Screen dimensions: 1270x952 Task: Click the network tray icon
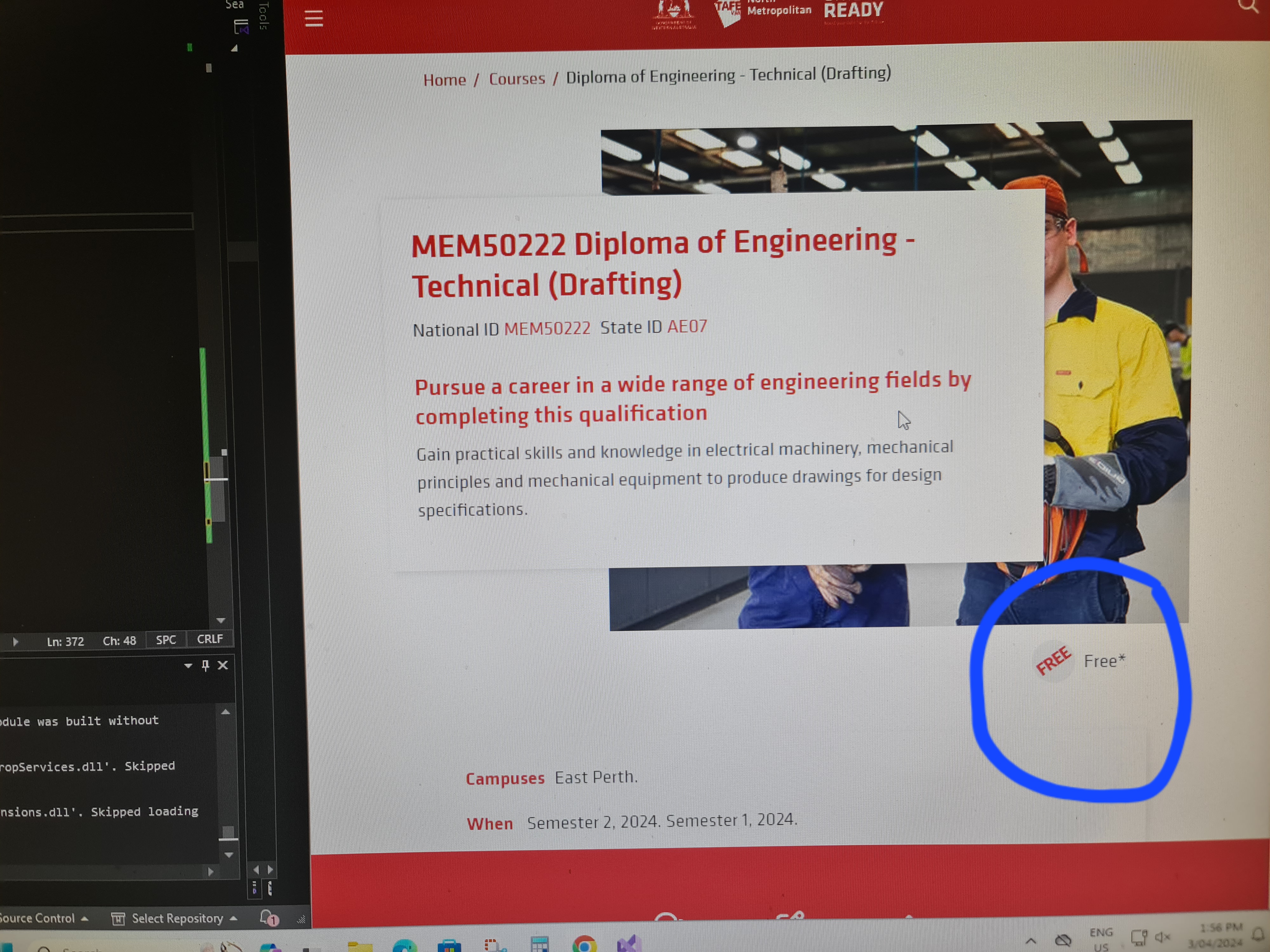[x=1139, y=938]
